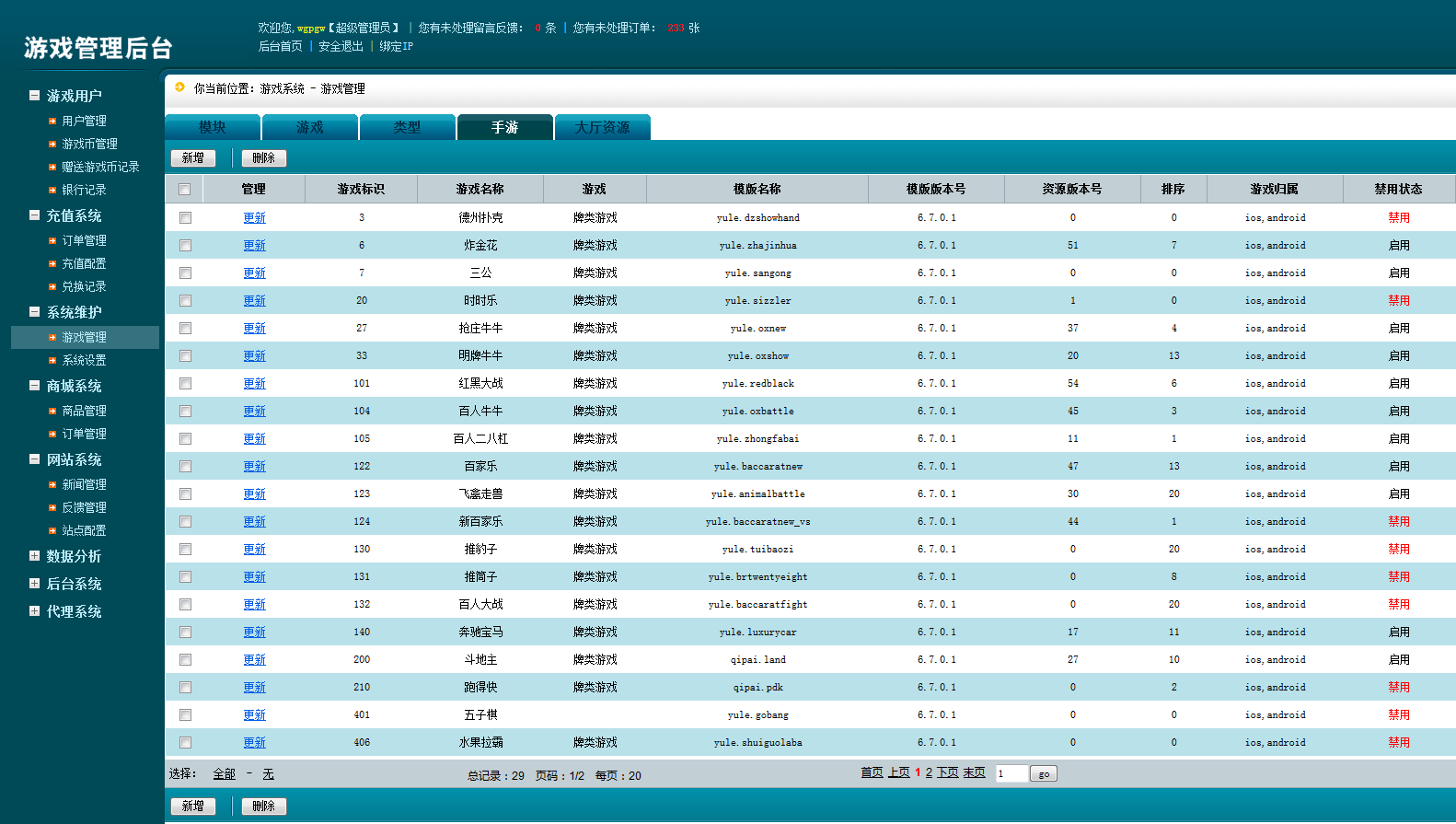The image size is (1456, 824).
Task: Check the row for 五子棋
Action: pyautogui.click(x=185, y=715)
